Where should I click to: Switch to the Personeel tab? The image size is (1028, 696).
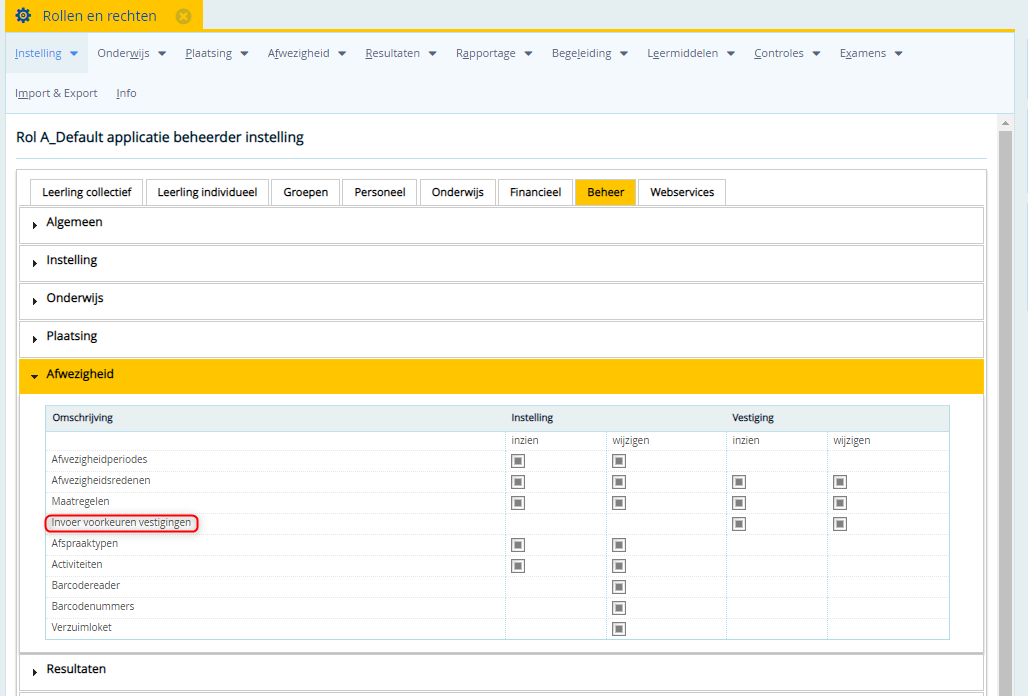tap(380, 192)
